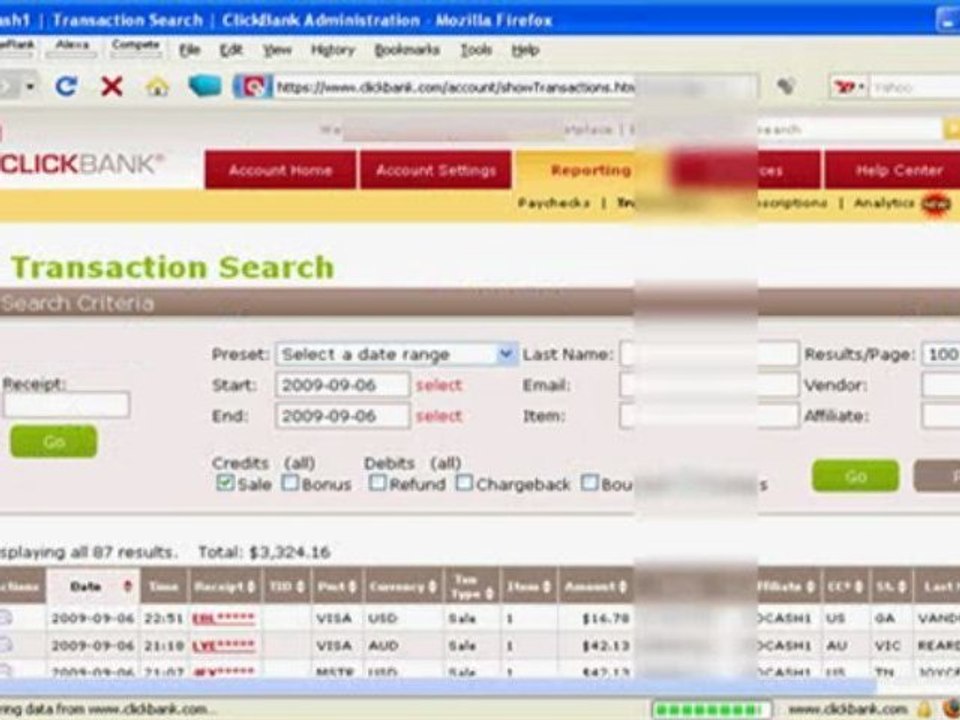Viewport: 960px width, 720px height.
Task: Sort by the TID column header
Action: pos(287,586)
